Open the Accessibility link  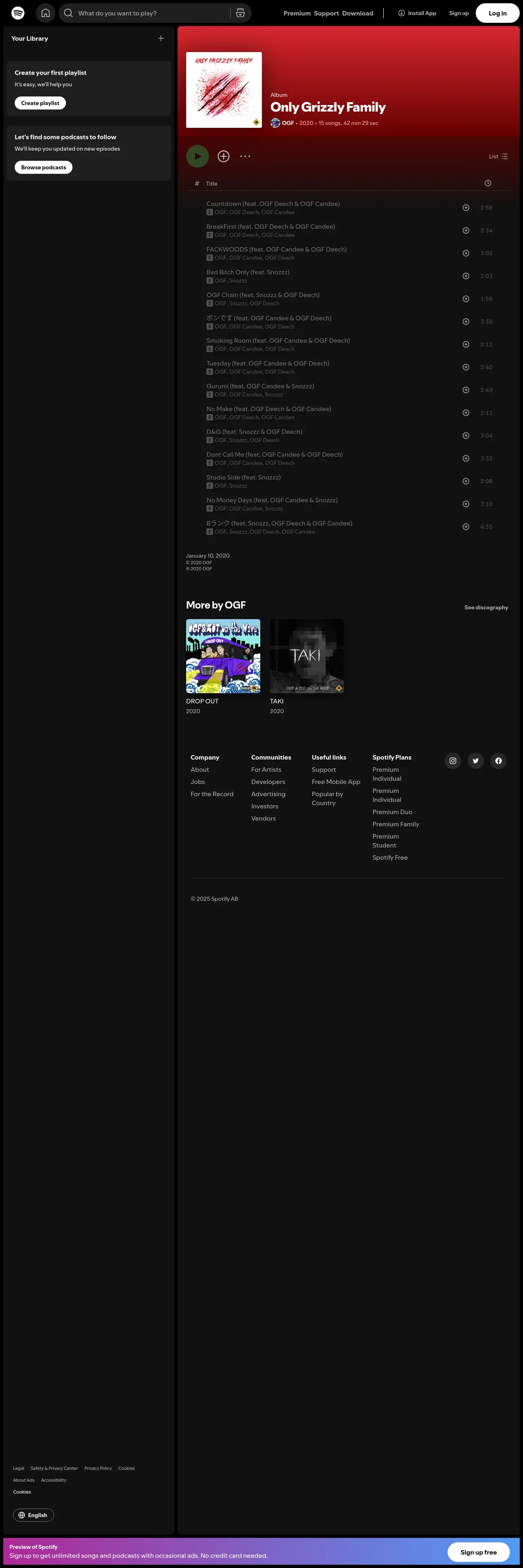coord(54,1480)
